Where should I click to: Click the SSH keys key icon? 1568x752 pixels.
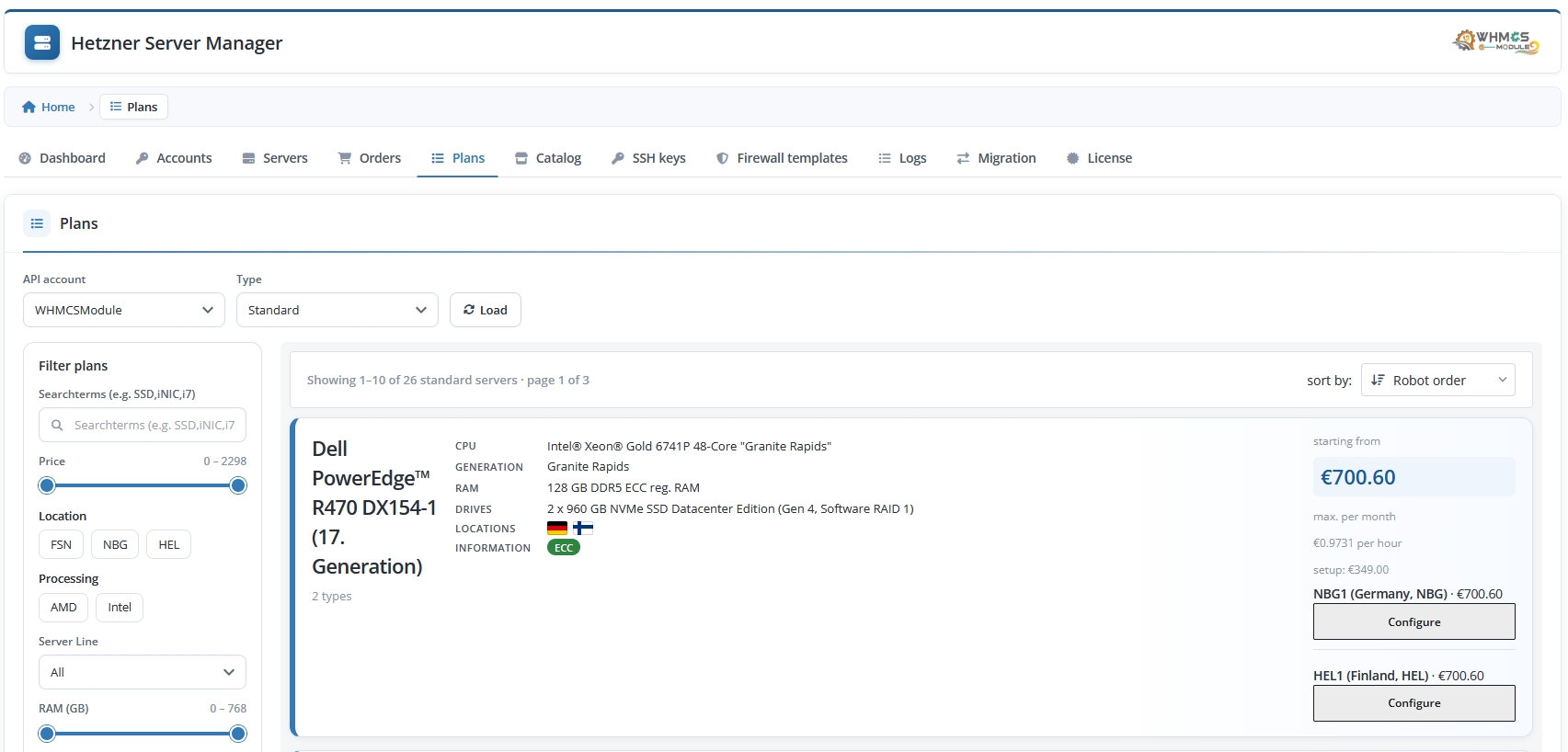tap(618, 158)
